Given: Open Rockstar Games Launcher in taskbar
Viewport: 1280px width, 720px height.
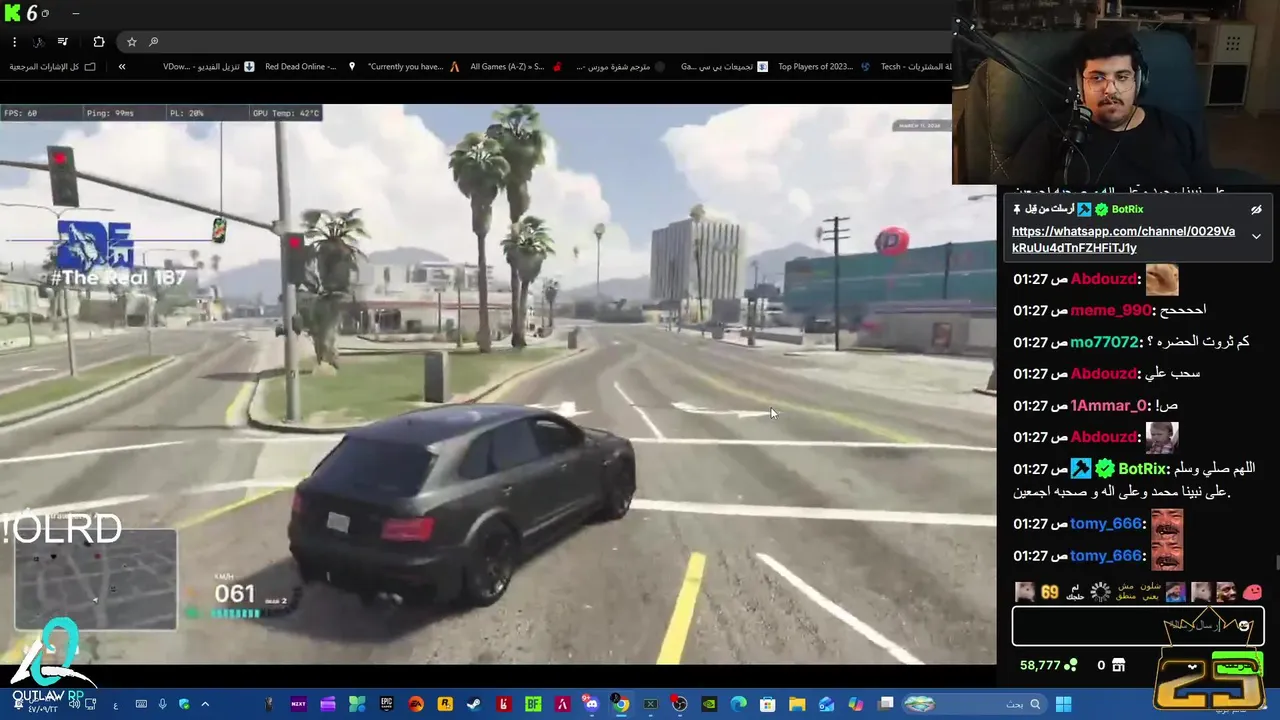Looking at the screenshot, I should 445,704.
